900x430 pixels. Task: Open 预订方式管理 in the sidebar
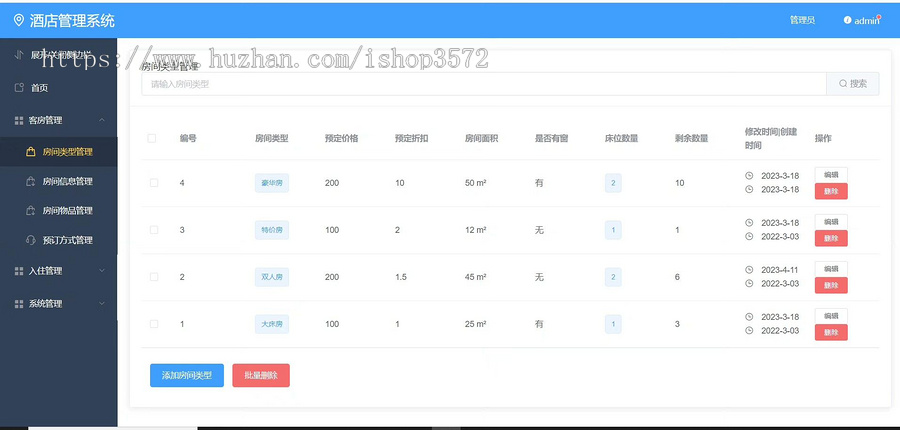(59, 240)
